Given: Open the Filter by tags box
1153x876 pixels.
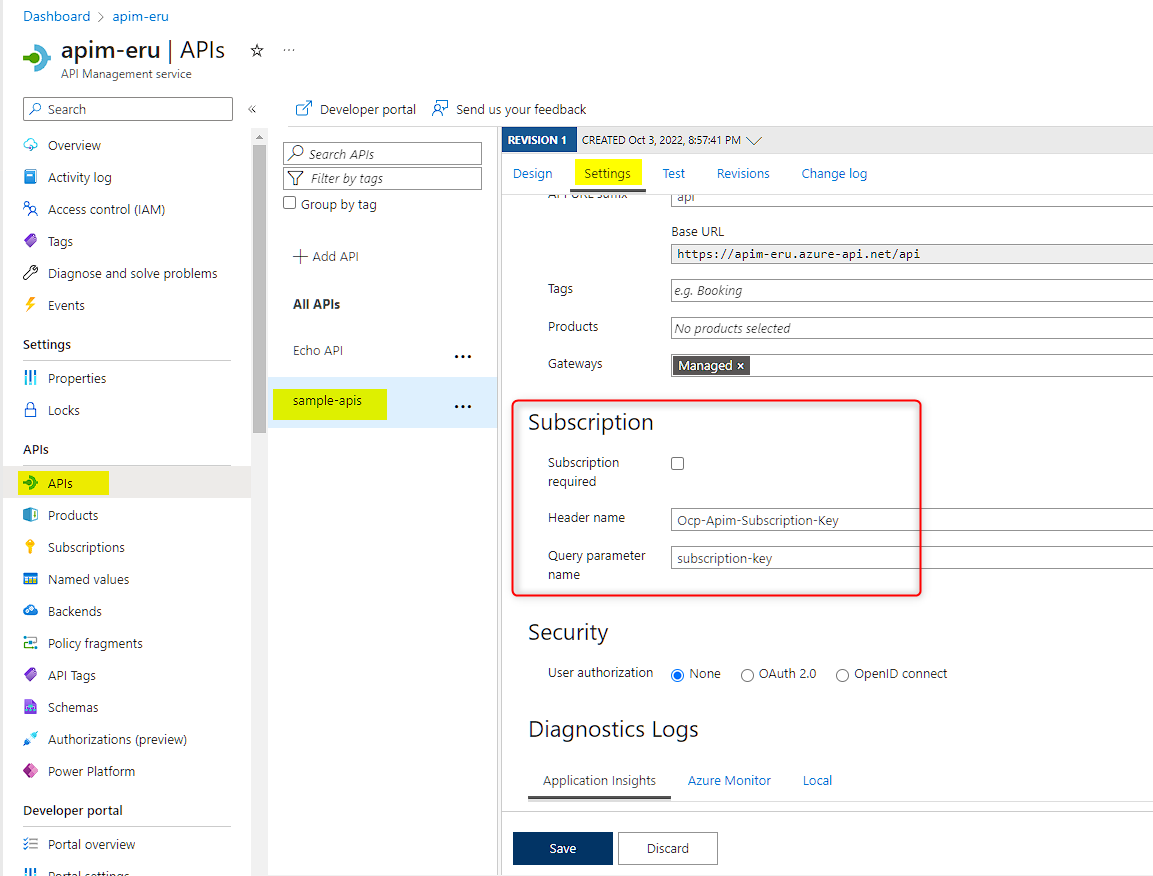Looking at the screenshot, I should pyautogui.click(x=382, y=178).
